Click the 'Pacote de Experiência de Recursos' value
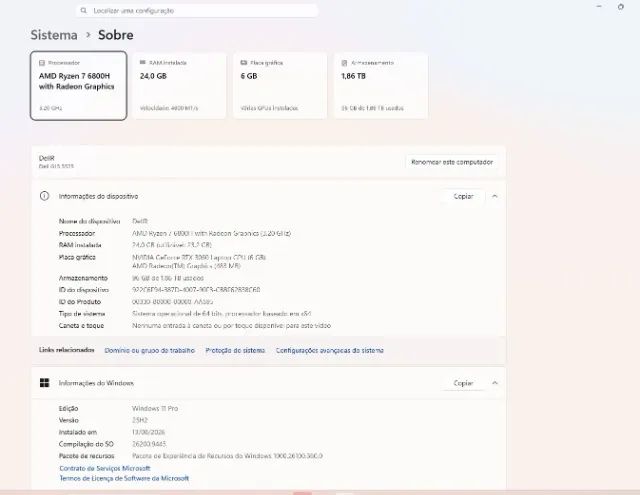This screenshot has width=640, height=495. (x=227, y=456)
